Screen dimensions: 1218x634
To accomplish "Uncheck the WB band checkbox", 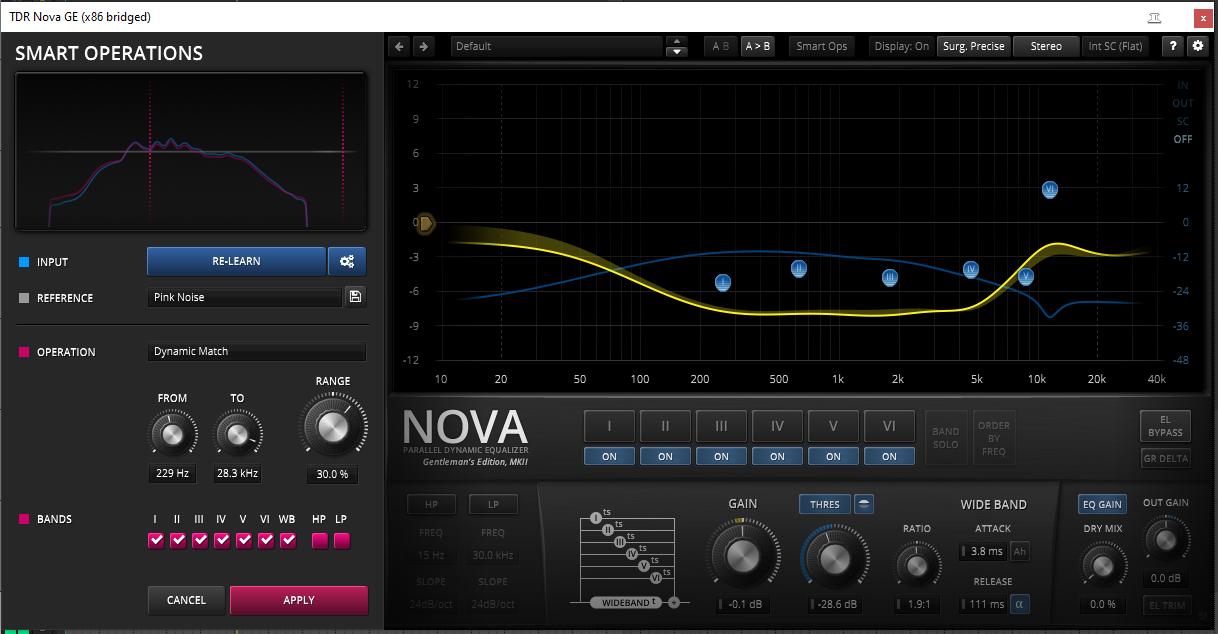I will point(288,541).
